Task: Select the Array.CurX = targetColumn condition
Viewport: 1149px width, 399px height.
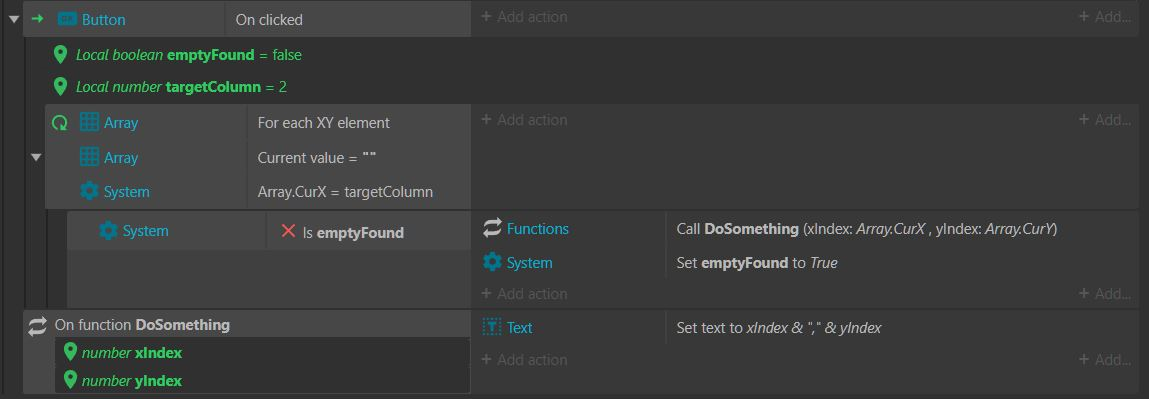Action: click(x=345, y=192)
